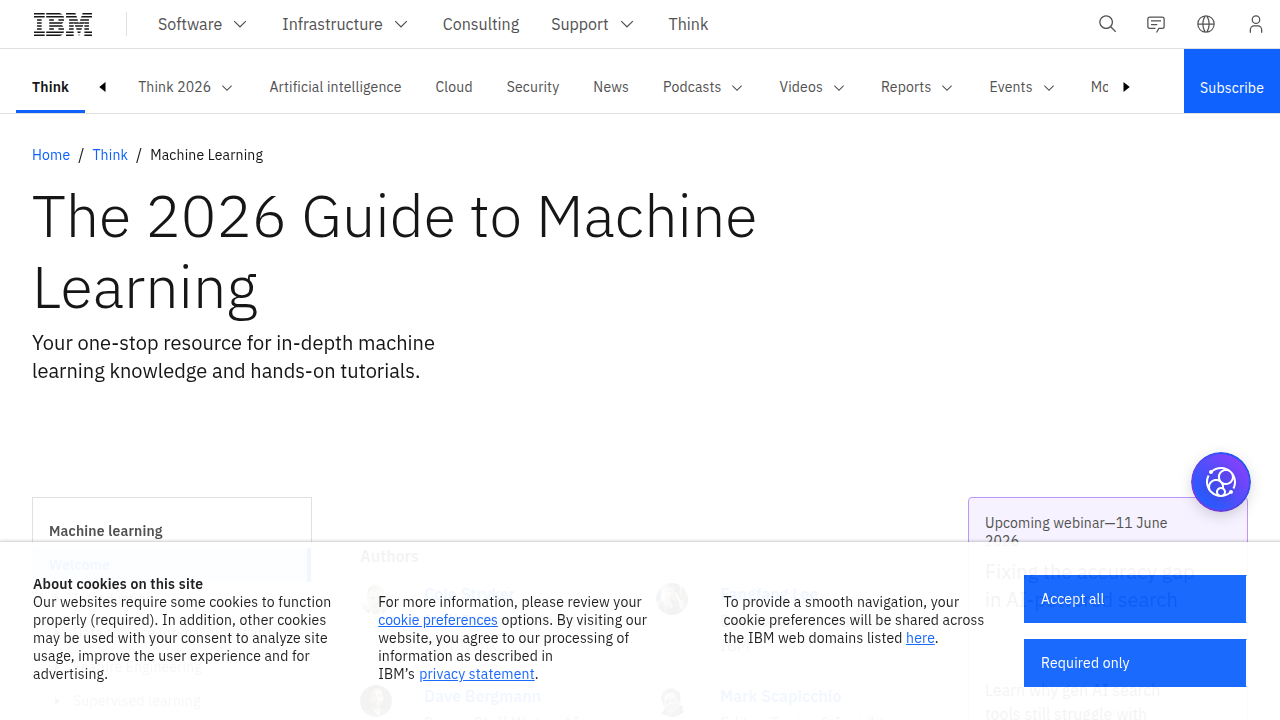The width and height of the screenshot is (1280, 720).
Task: Open the privacy statement link
Action: pyautogui.click(x=477, y=674)
